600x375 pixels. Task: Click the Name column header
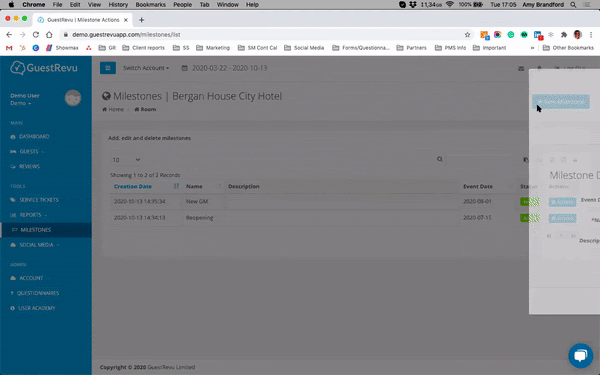194,186
